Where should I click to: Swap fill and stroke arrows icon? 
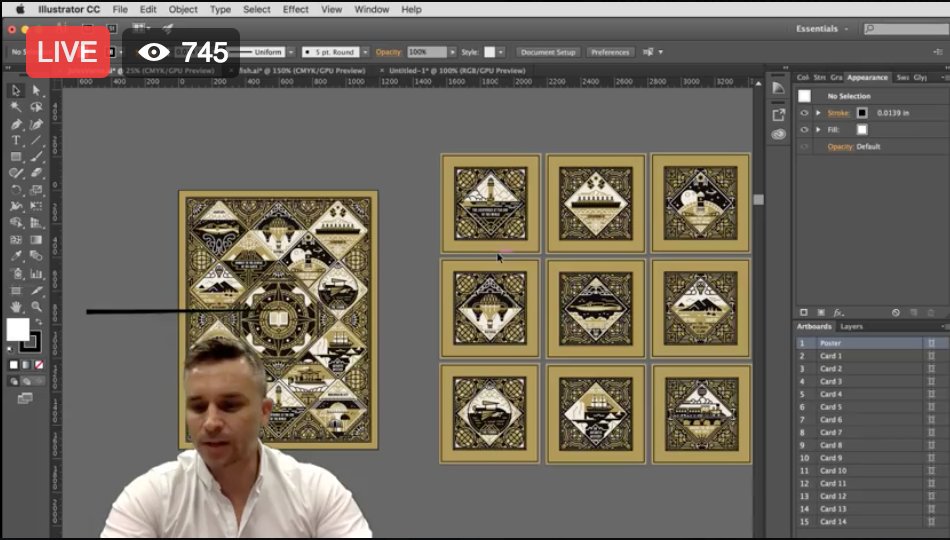(x=38, y=322)
